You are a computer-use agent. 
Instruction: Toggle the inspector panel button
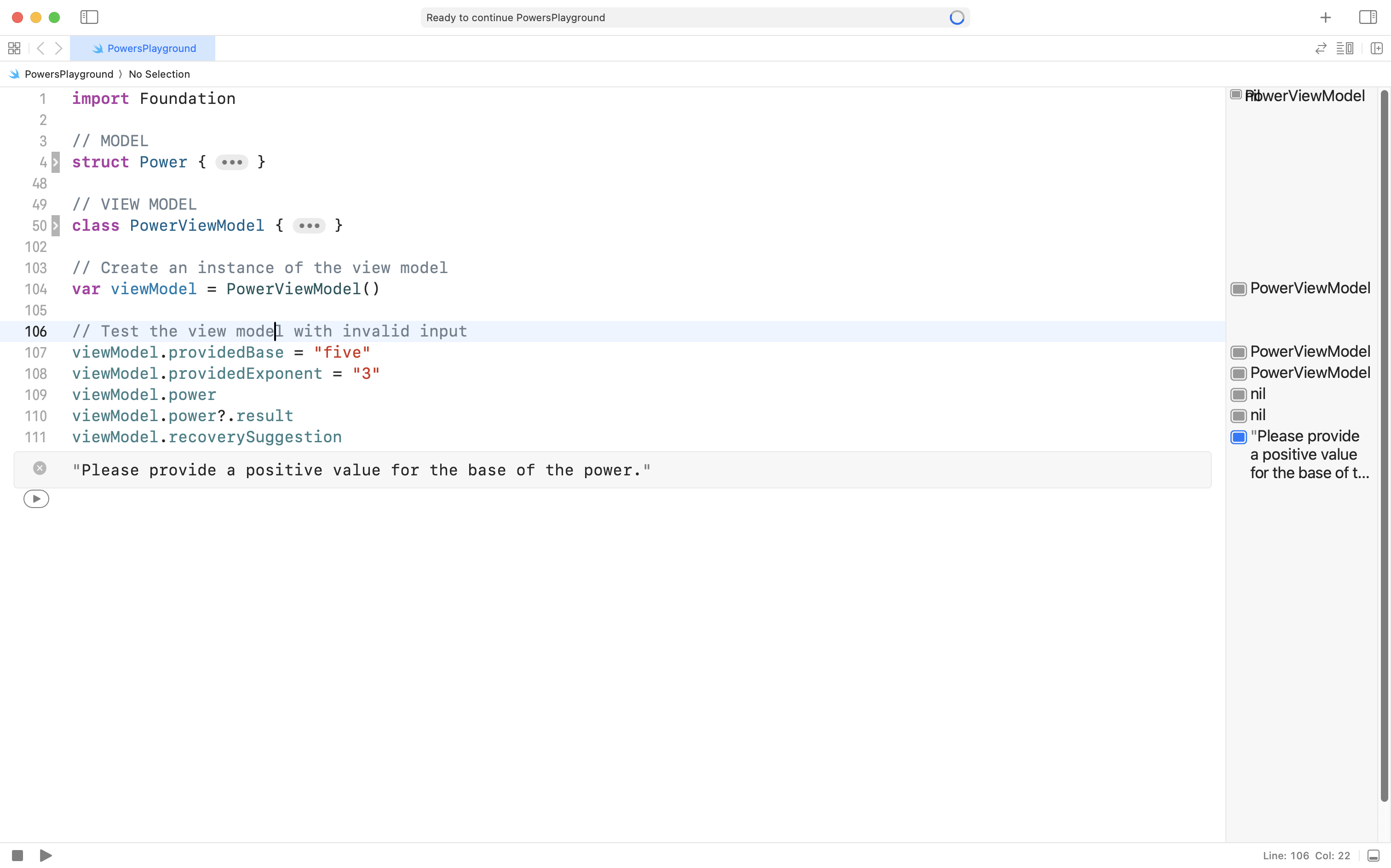click(1368, 17)
